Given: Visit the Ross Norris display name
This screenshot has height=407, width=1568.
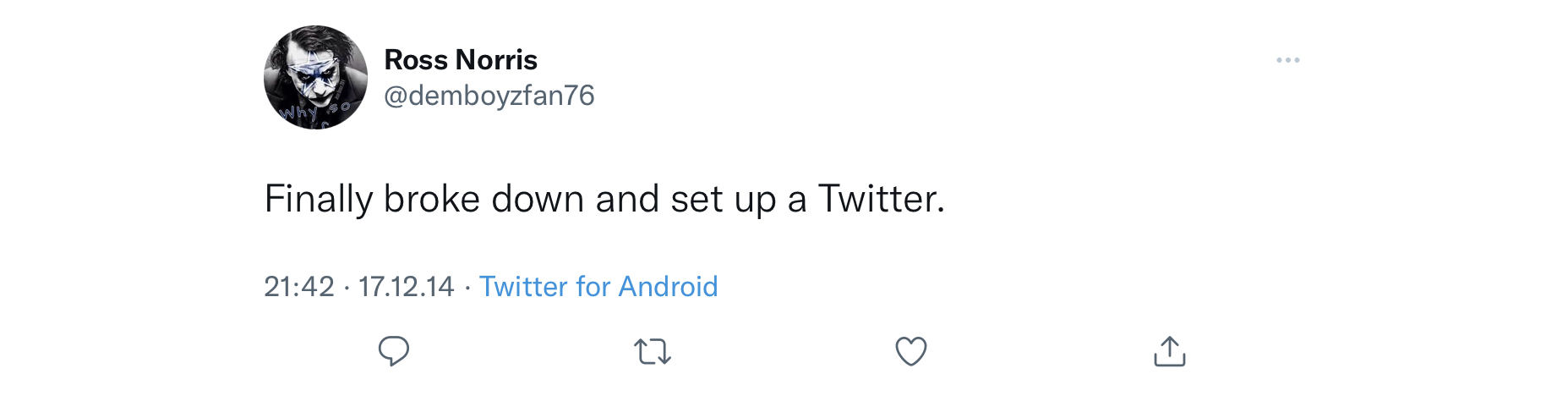Looking at the screenshot, I should [x=461, y=59].
